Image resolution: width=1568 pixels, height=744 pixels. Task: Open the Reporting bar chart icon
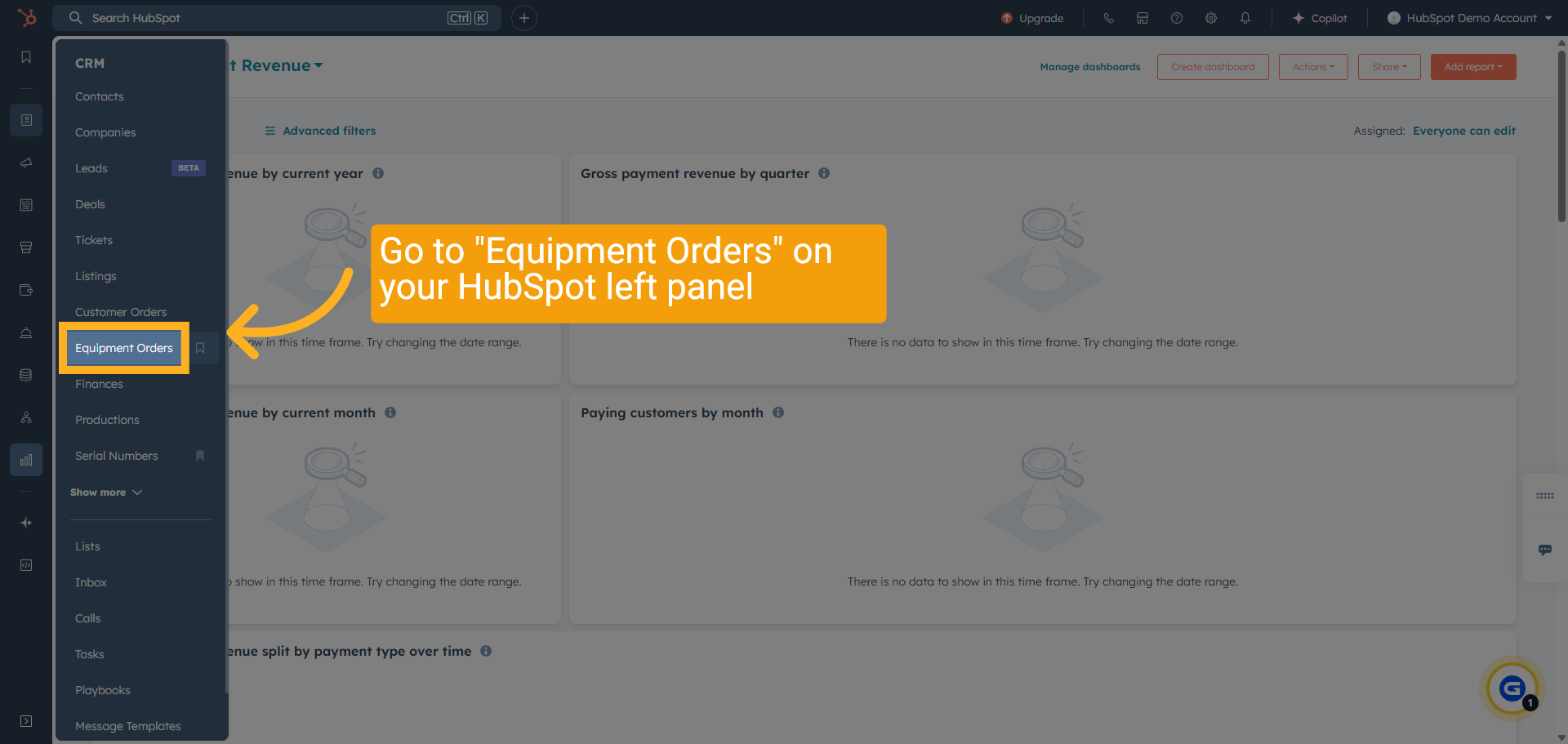click(26, 460)
